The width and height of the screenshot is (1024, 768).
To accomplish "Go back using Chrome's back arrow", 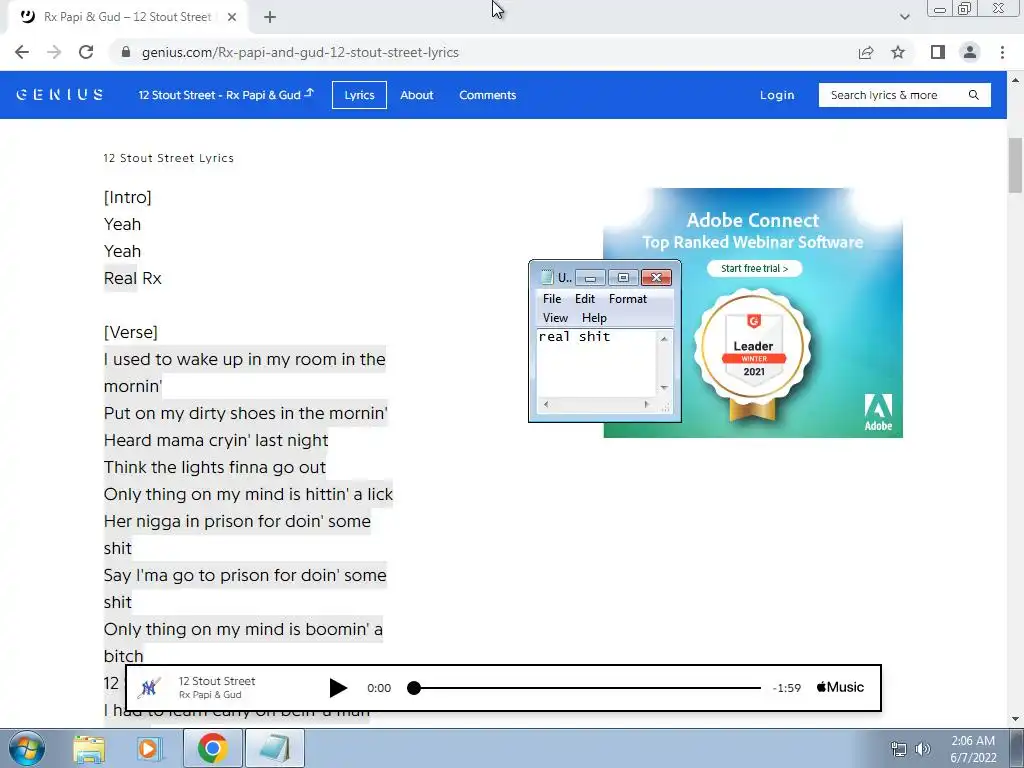I will [22, 52].
